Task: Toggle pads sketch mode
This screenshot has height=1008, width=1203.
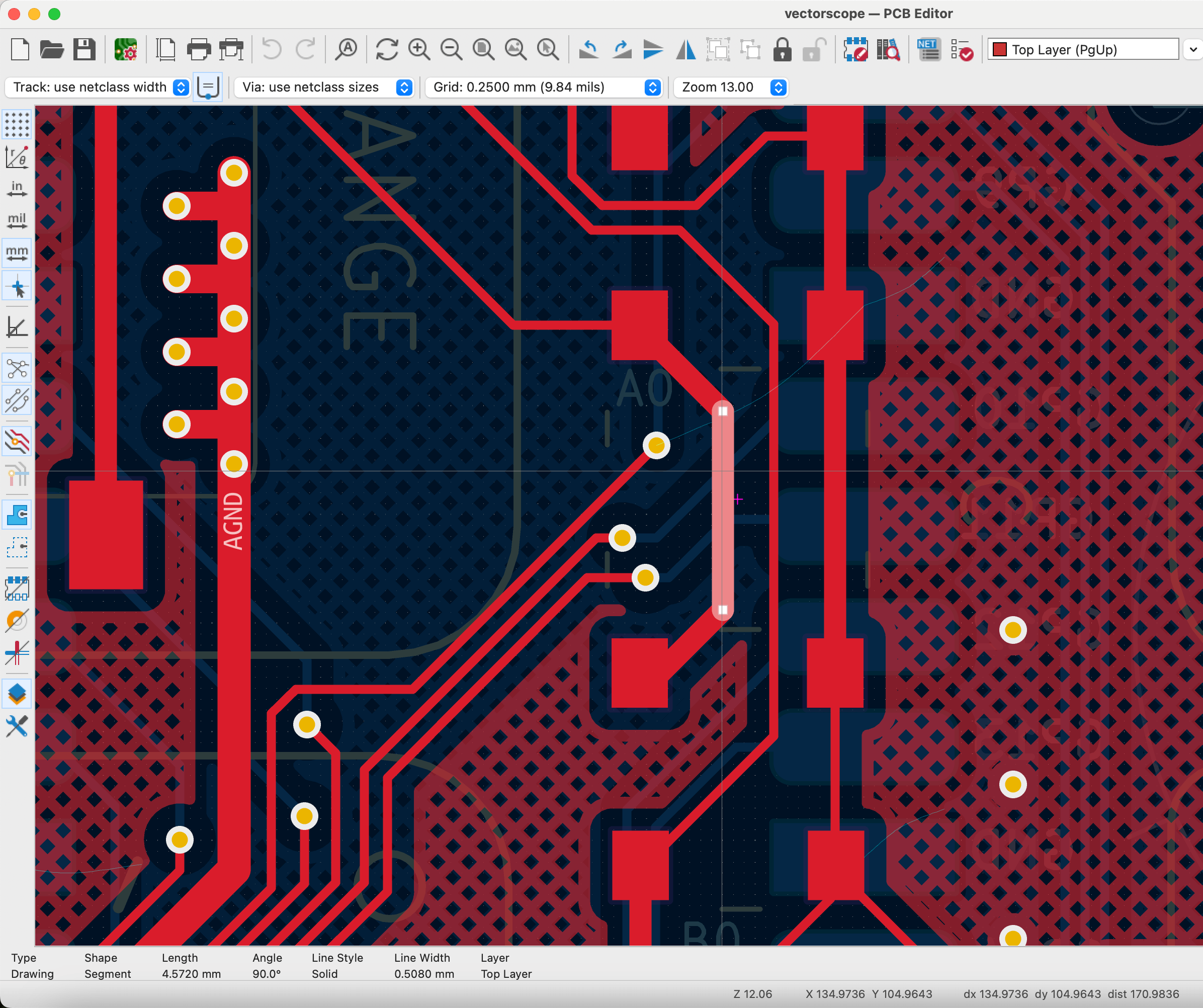Action: [17, 589]
